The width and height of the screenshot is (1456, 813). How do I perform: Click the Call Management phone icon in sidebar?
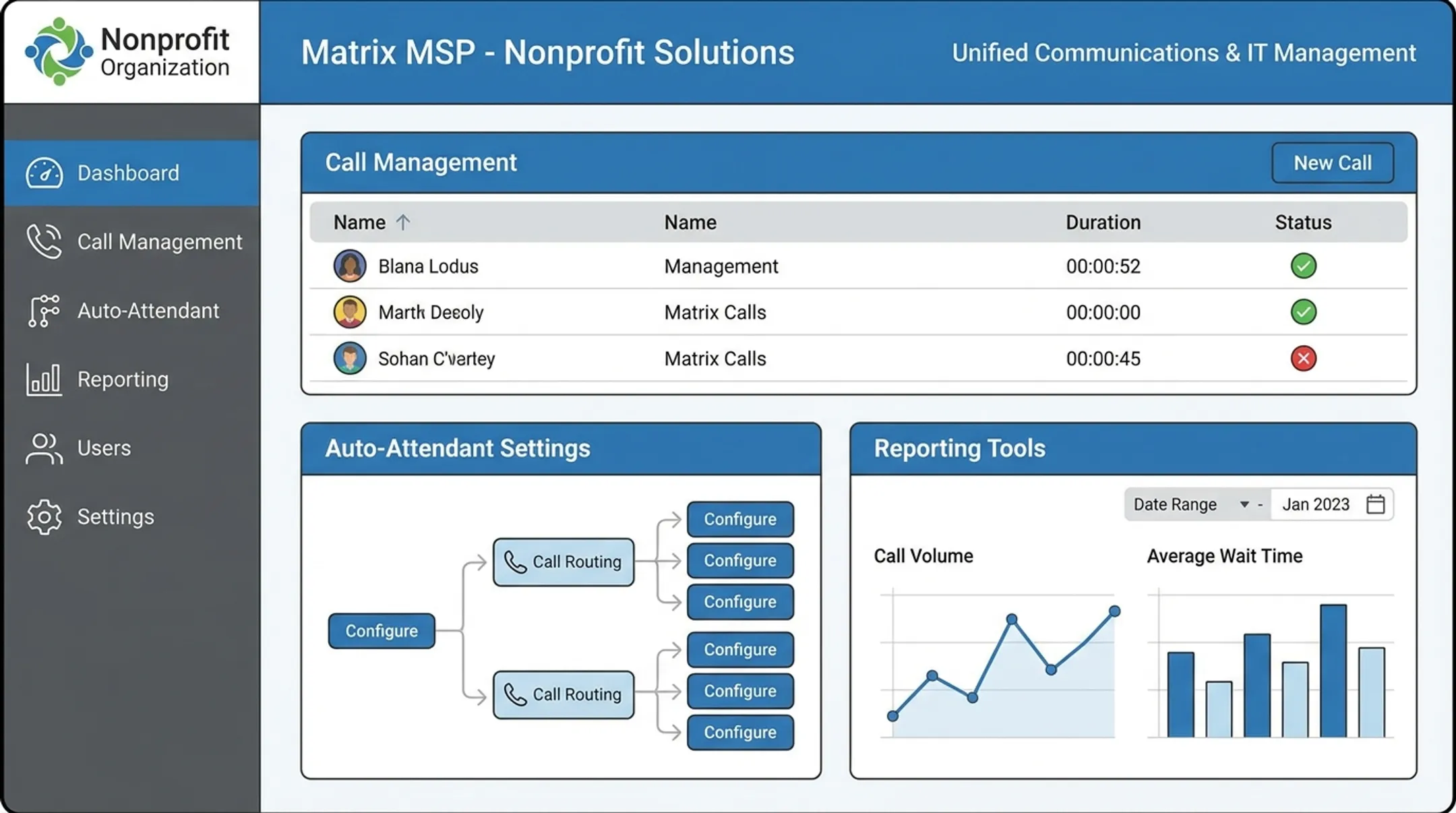click(x=44, y=241)
